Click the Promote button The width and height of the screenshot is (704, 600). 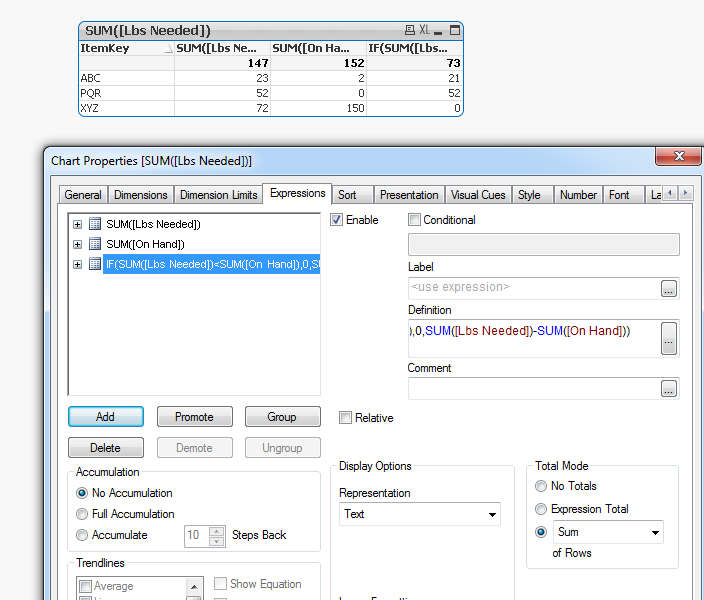(194, 417)
